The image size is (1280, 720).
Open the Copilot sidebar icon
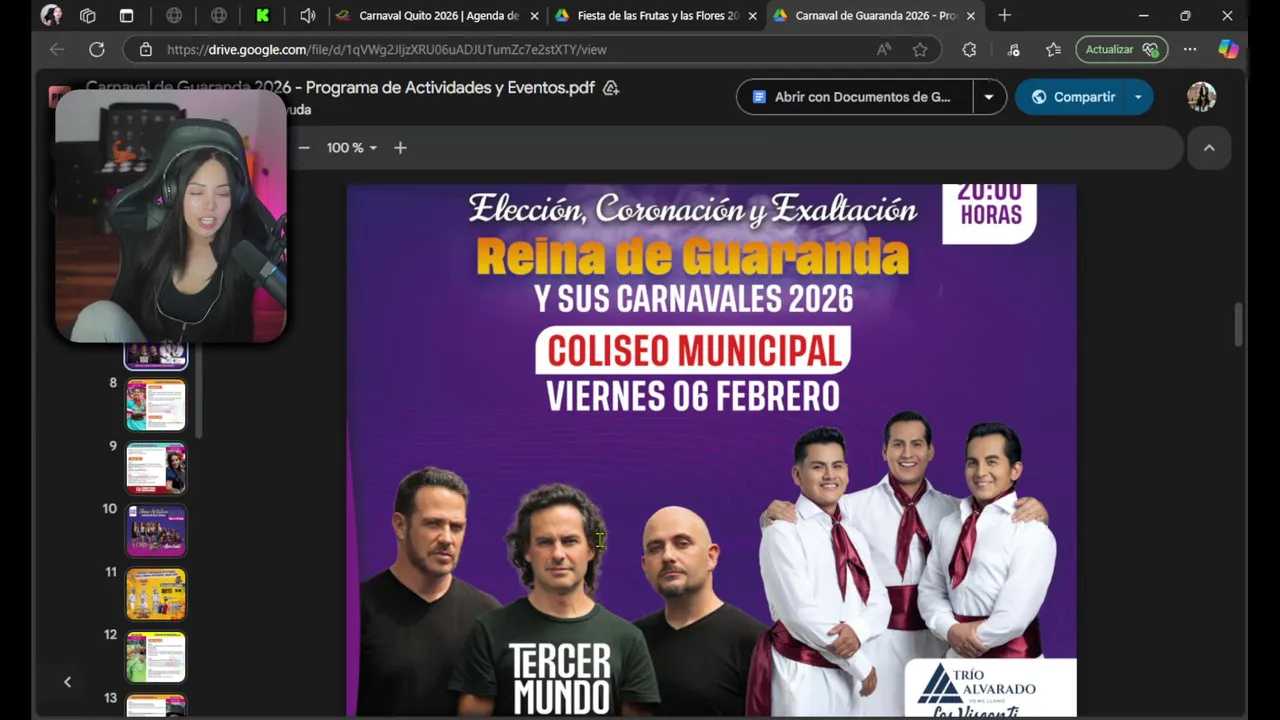point(1228,49)
